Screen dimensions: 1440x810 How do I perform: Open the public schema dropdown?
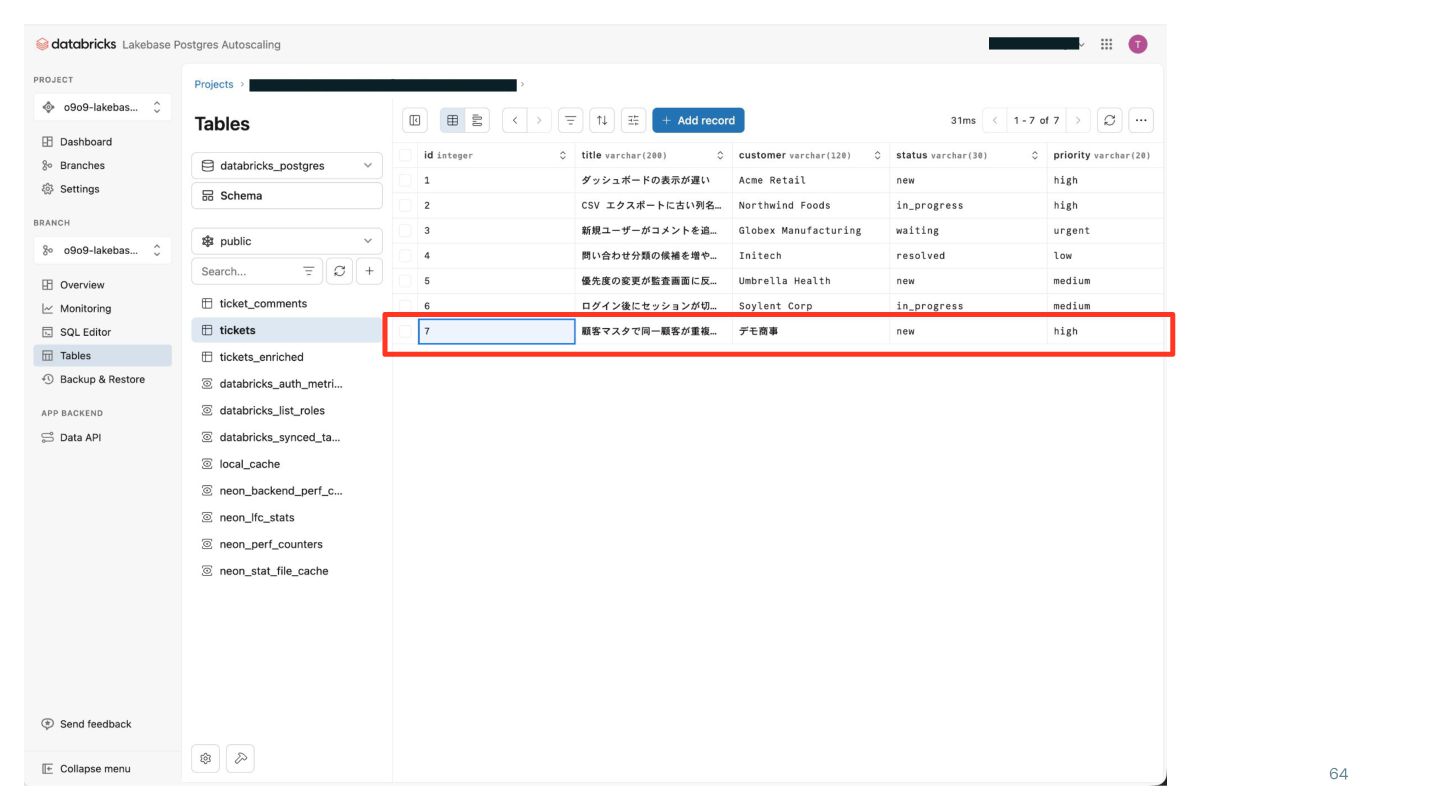point(287,241)
